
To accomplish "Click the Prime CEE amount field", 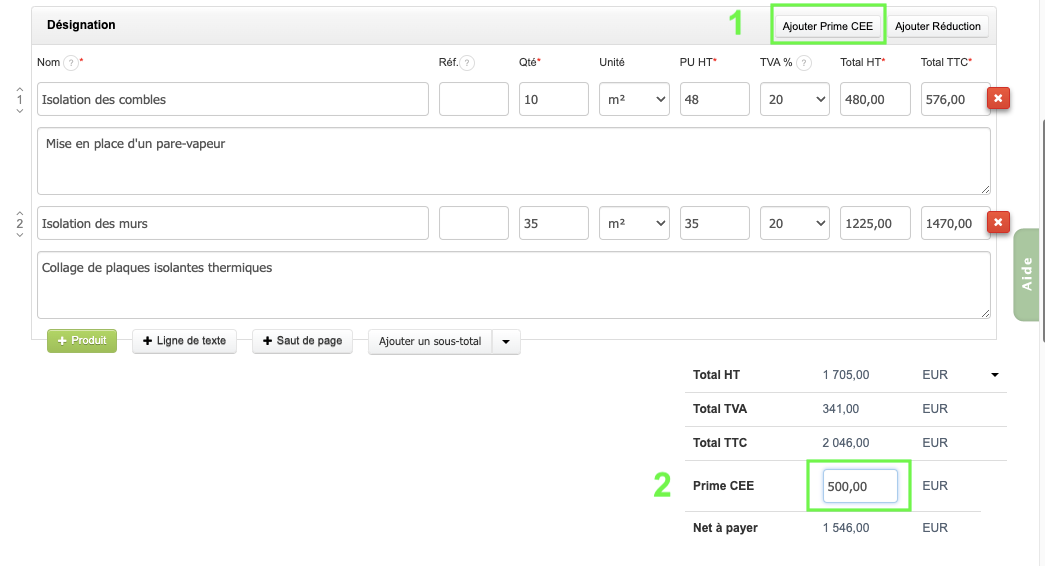I will point(859,486).
